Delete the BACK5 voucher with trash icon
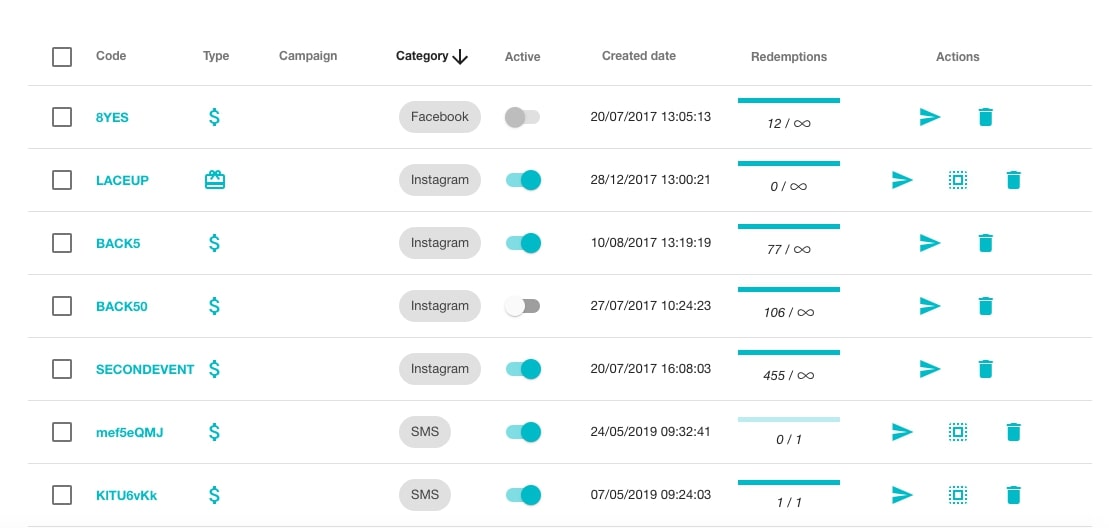This screenshot has height=528, width=1109. tap(985, 243)
